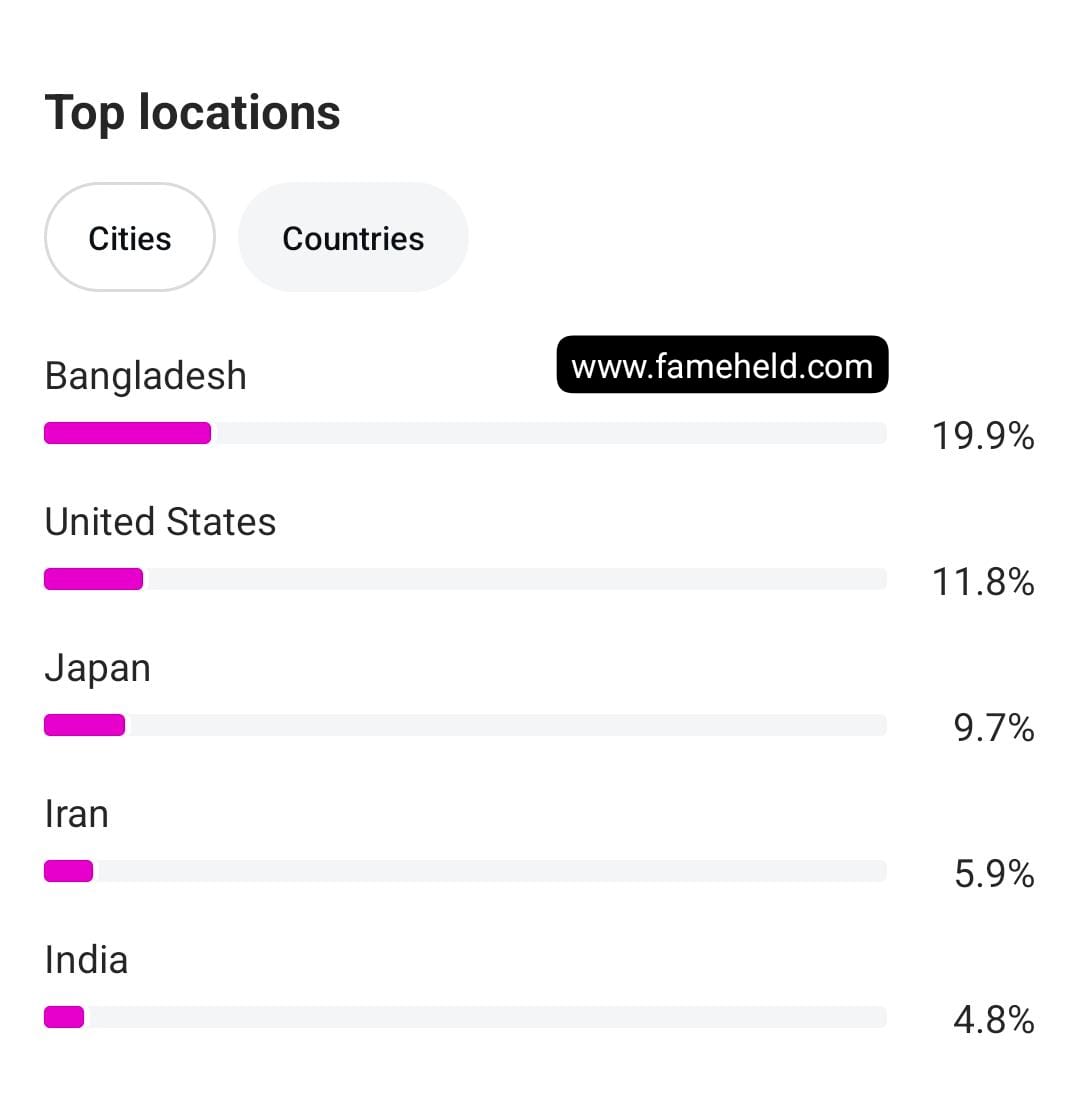
Task: Click the 9.7% Japan percentage
Action: click(x=994, y=728)
